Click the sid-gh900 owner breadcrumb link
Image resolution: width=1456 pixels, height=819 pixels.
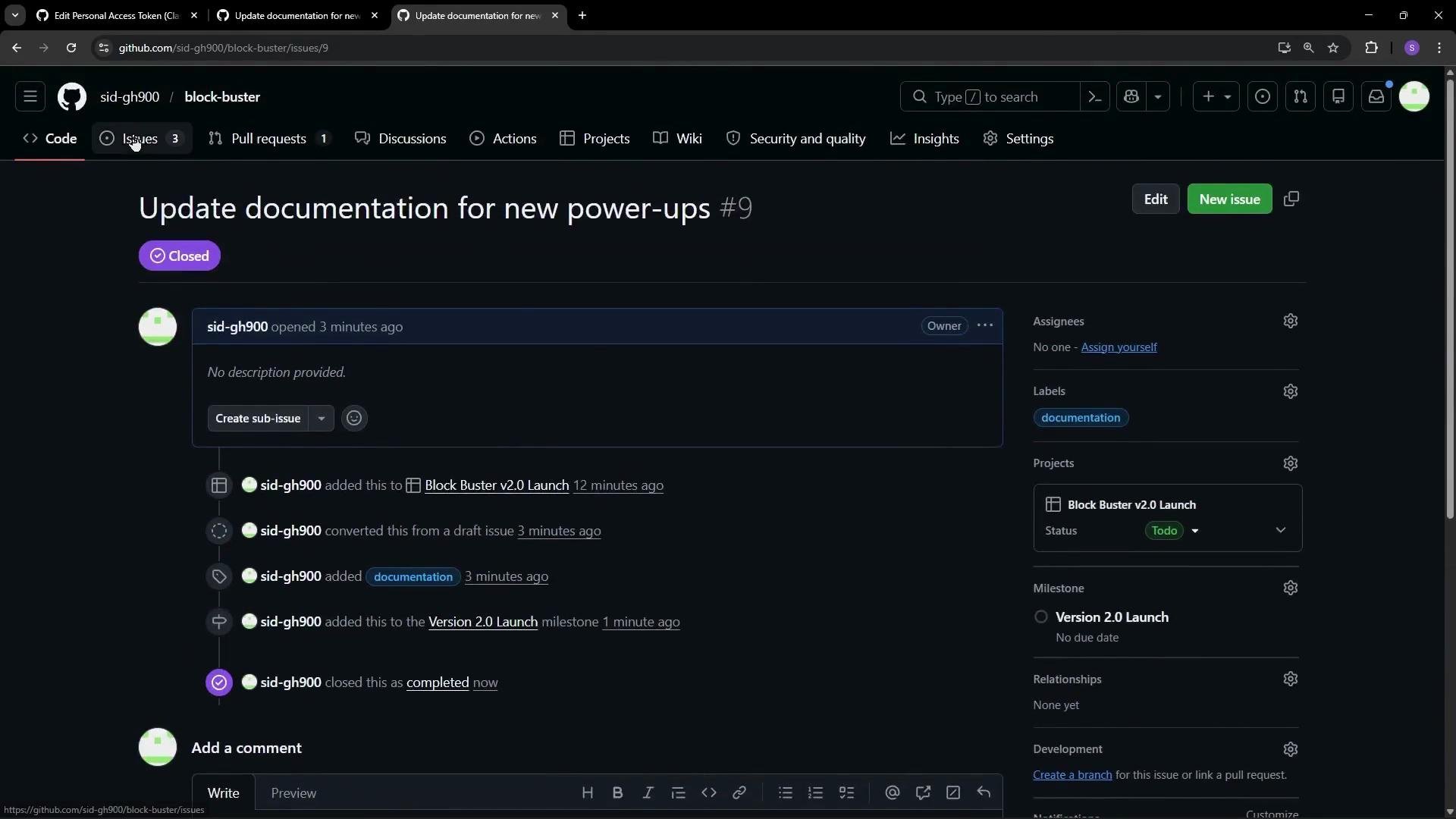[130, 97]
